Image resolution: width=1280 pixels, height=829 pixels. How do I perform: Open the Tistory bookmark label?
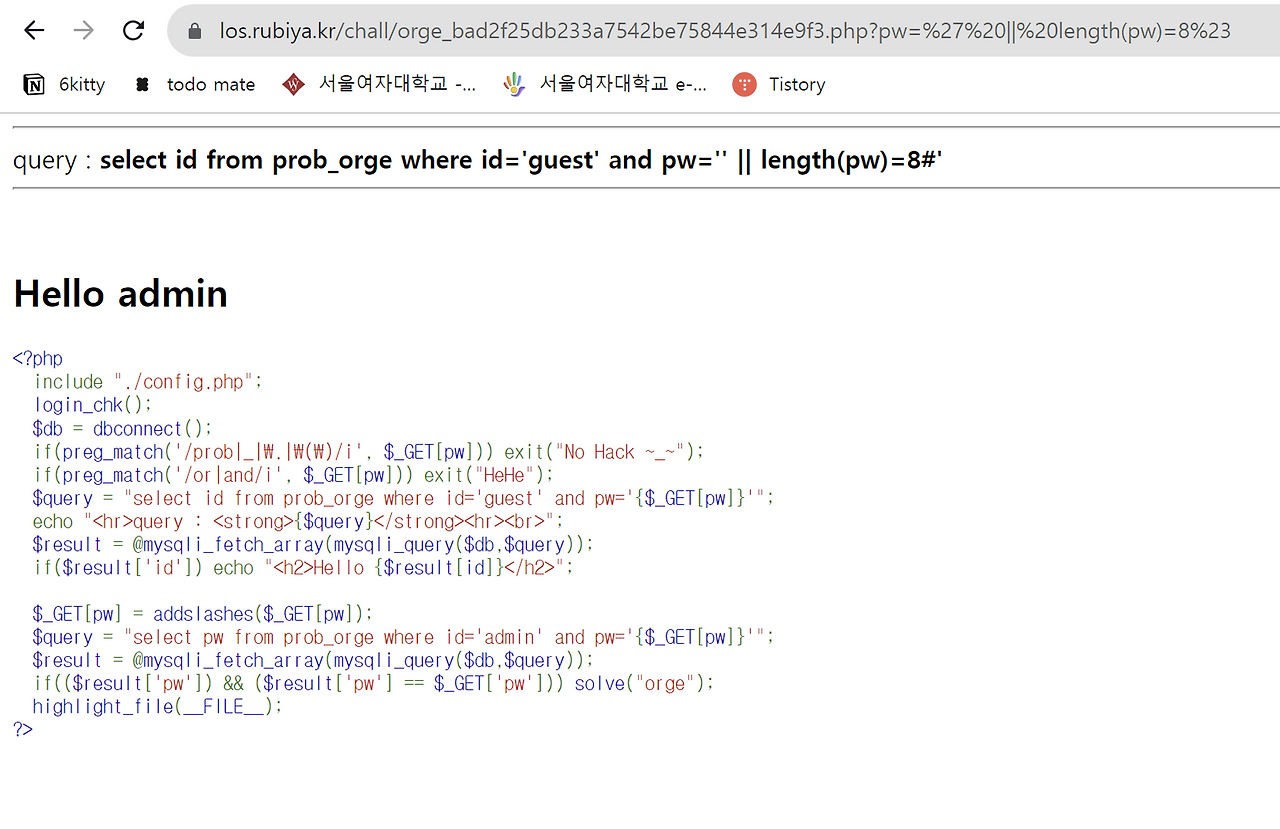[x=797, y=85]
